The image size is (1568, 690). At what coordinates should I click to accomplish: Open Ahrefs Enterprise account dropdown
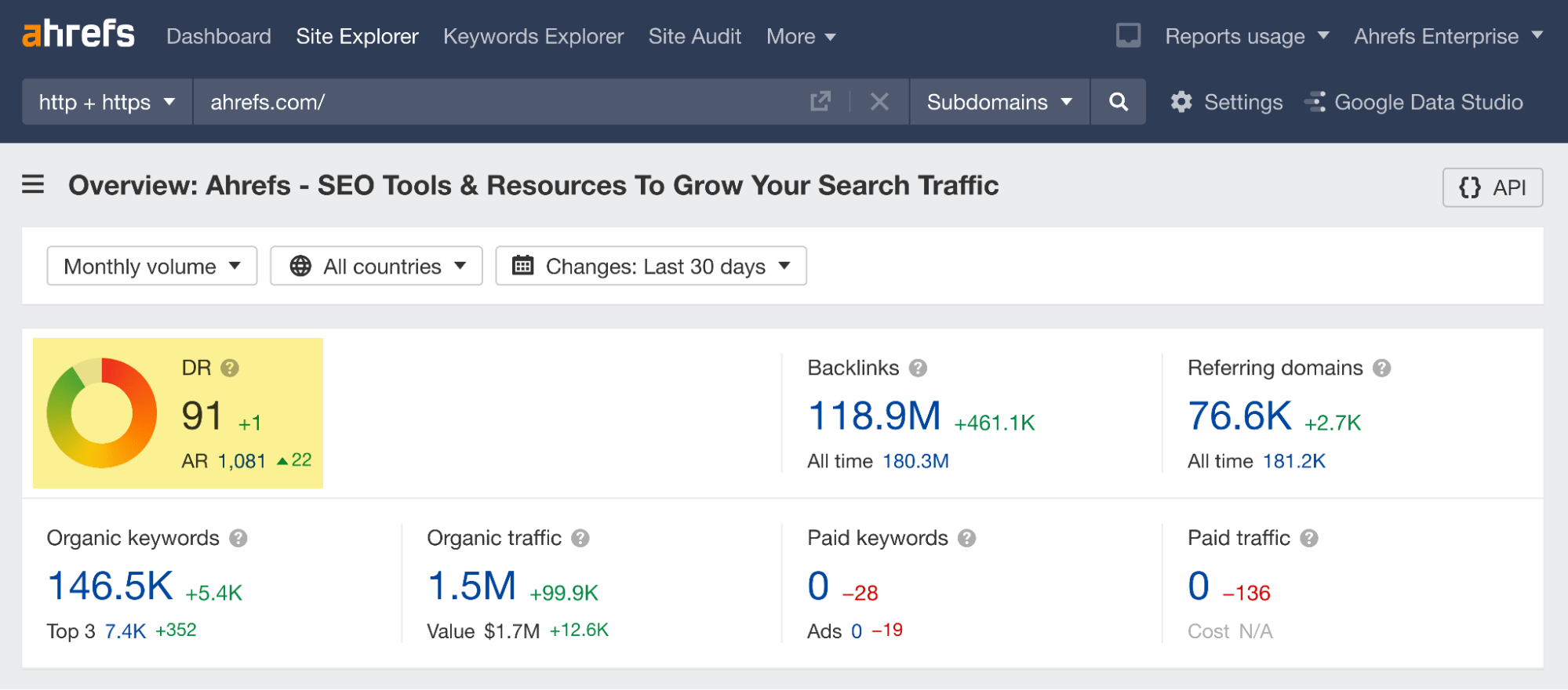click(1449, 36)
